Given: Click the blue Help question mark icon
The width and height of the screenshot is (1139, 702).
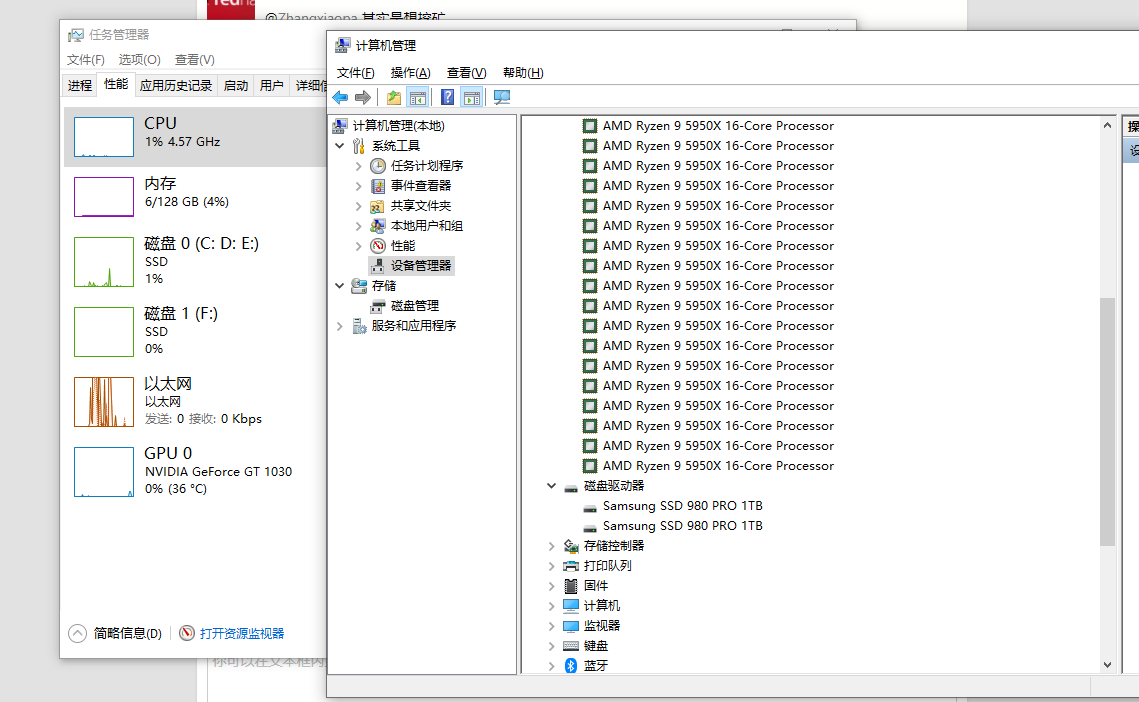Looking at the screenshot, I should pos(447,97).
